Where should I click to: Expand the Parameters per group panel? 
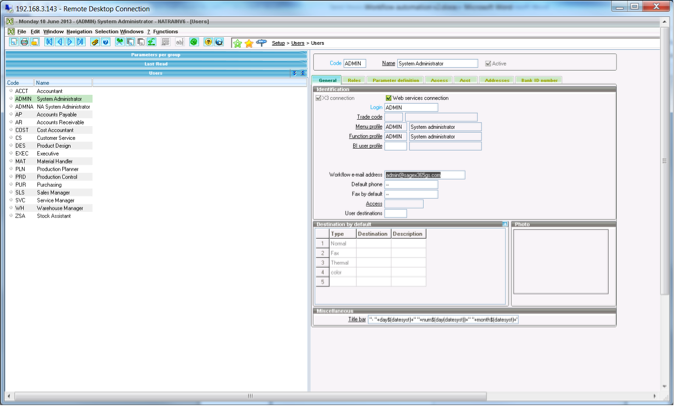coord(155,55)
